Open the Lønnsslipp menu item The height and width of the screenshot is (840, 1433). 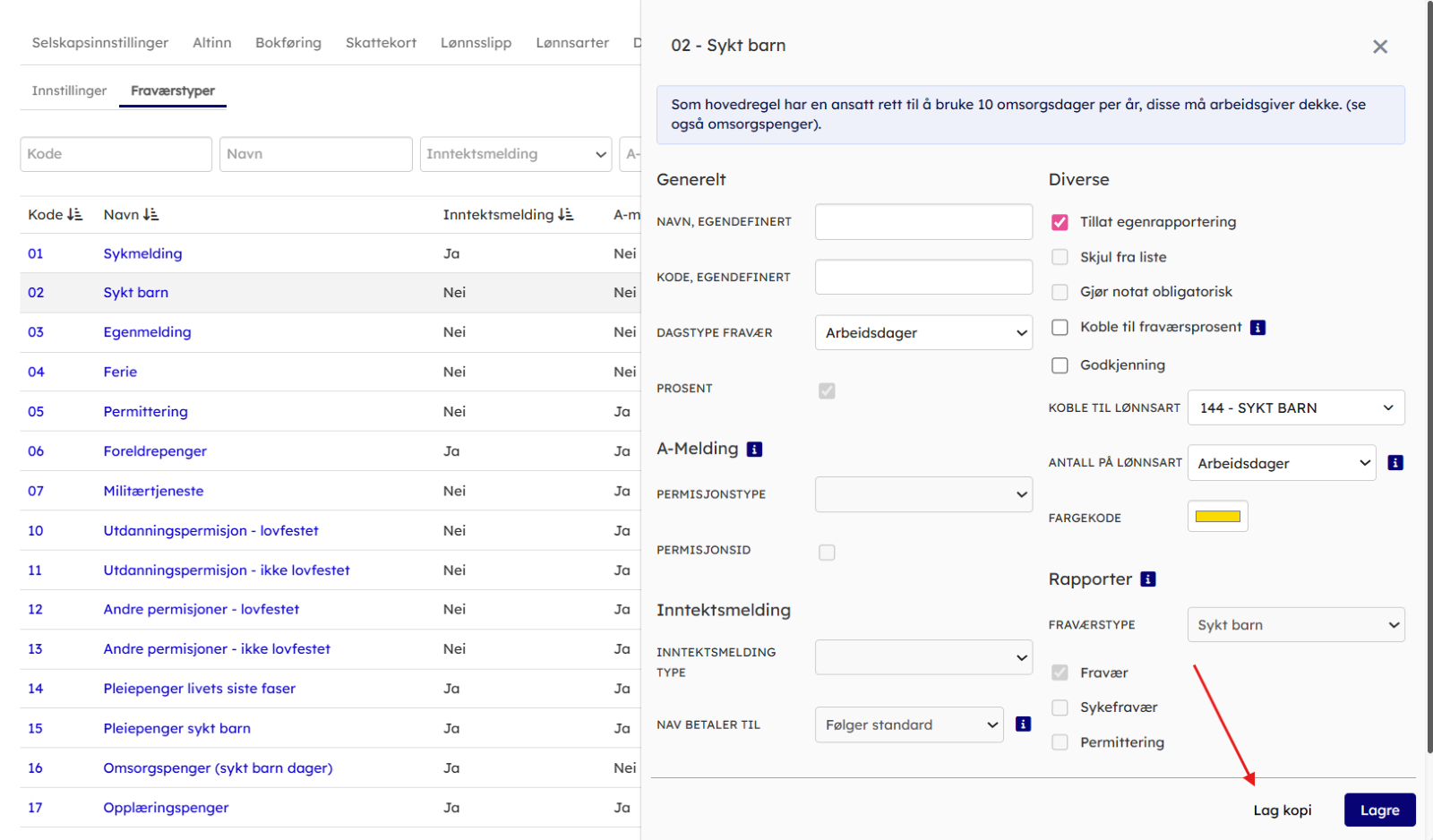tap(476, 43)
